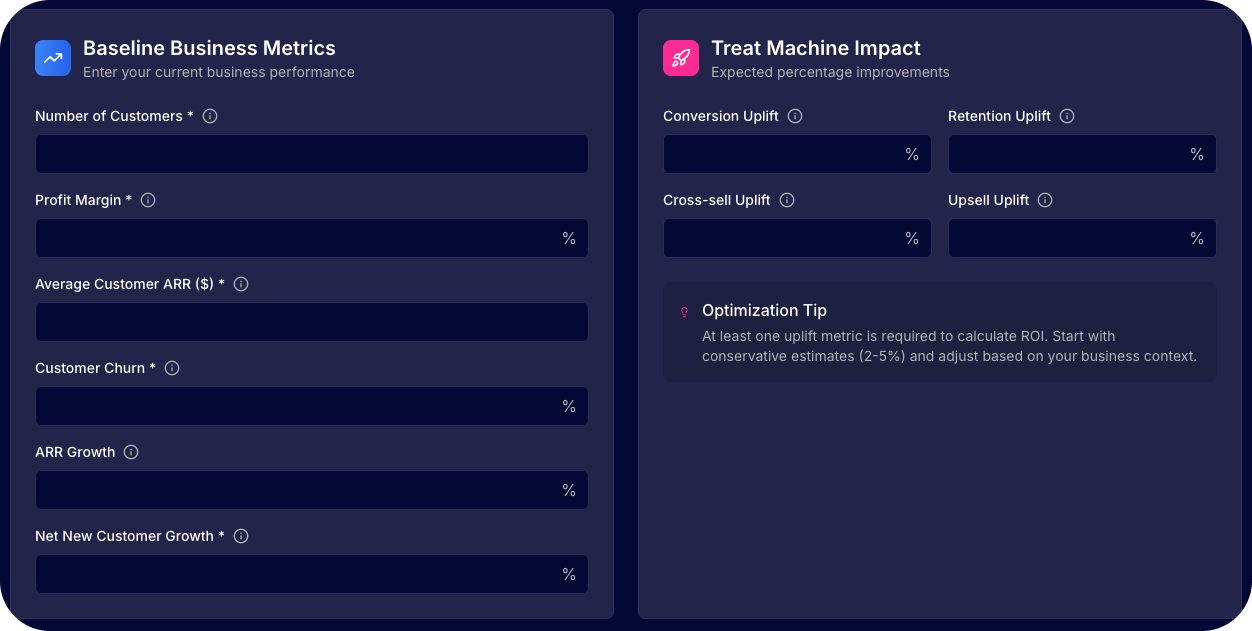Click info icon beside Profit Margin label
The height and width of the screenshot is (631, 1252).
(x=148, y=200)
